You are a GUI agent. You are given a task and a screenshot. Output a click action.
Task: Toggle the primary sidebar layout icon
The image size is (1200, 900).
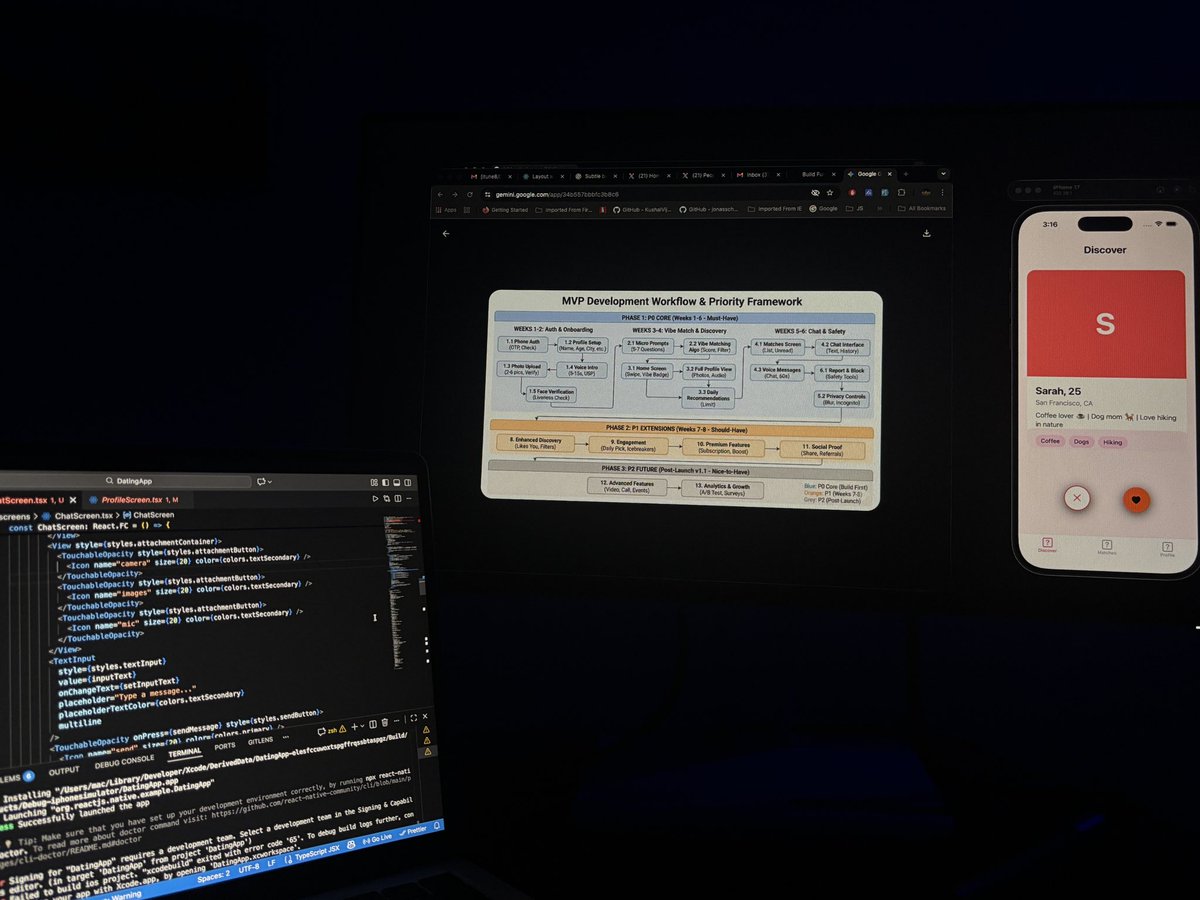click(x=385, y=483)
